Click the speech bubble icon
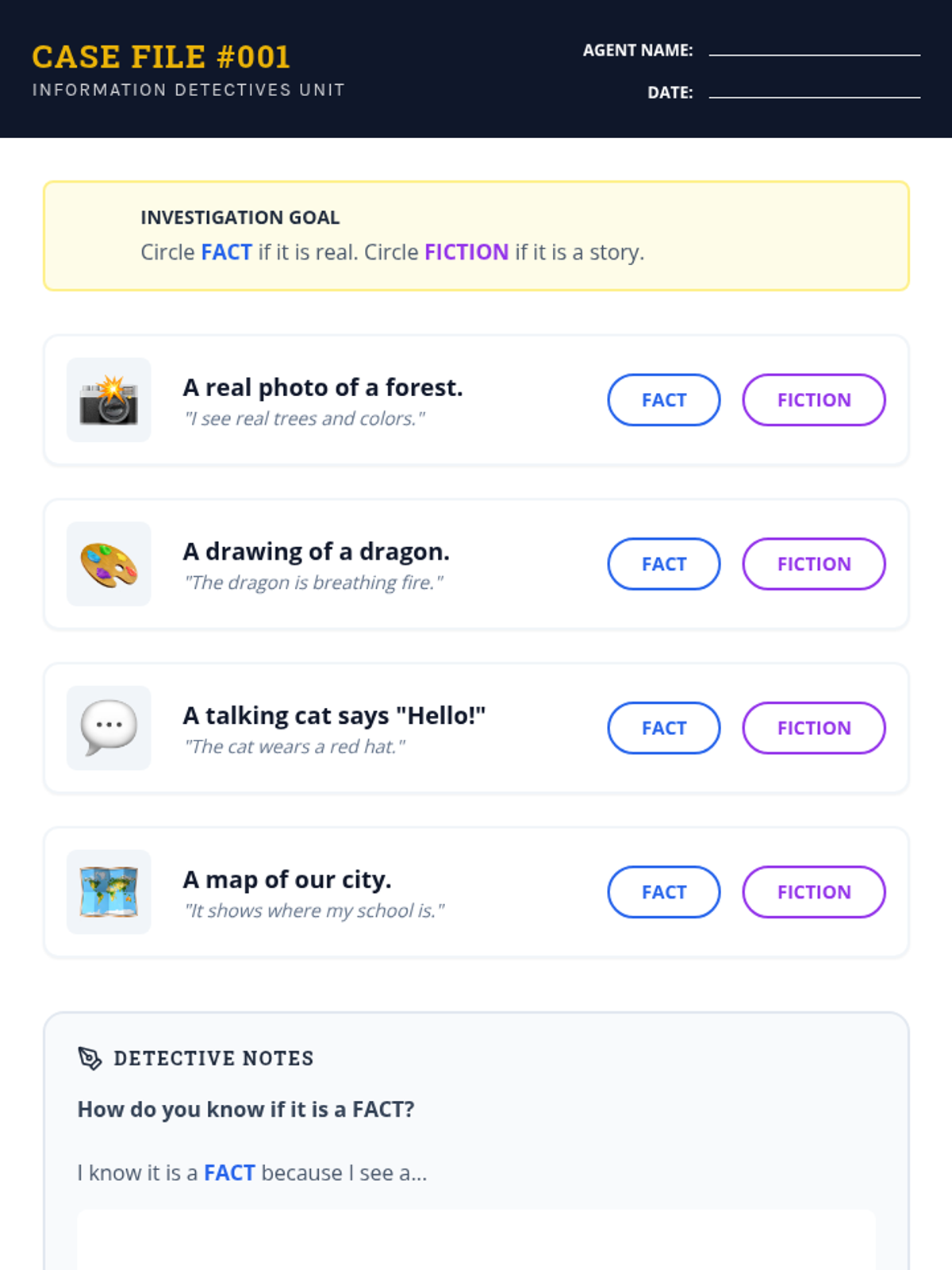 coord(109,728)
